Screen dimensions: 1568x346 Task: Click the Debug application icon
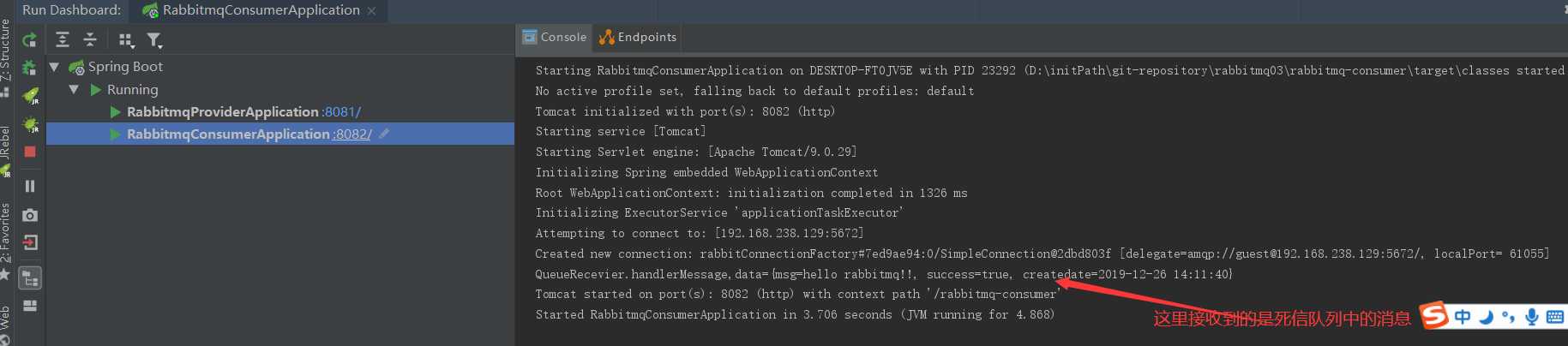[29, 68]
